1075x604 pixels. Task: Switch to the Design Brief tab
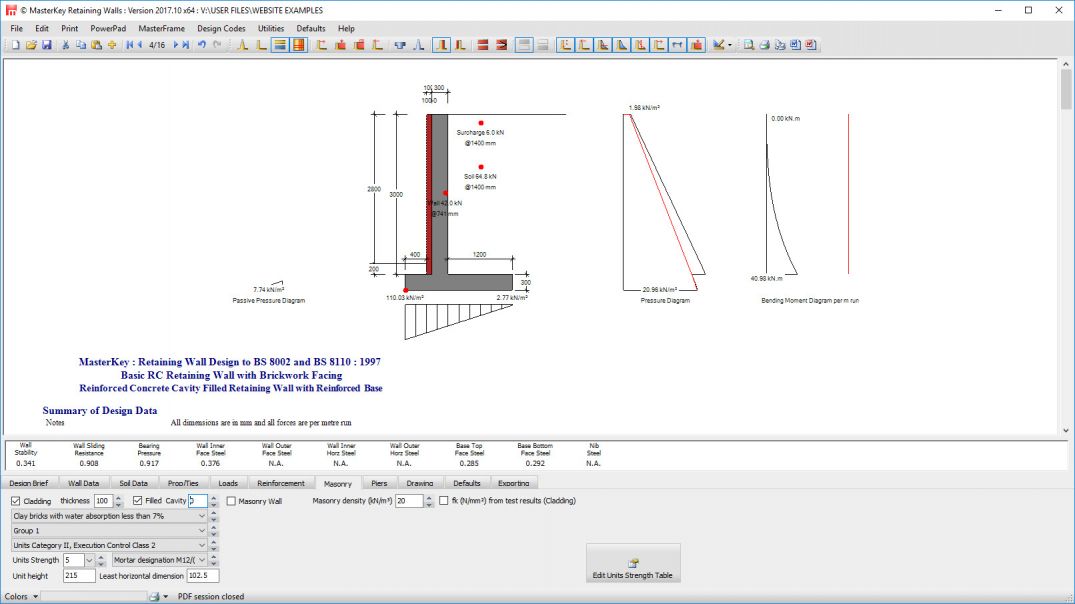click(x=29, y=483)
